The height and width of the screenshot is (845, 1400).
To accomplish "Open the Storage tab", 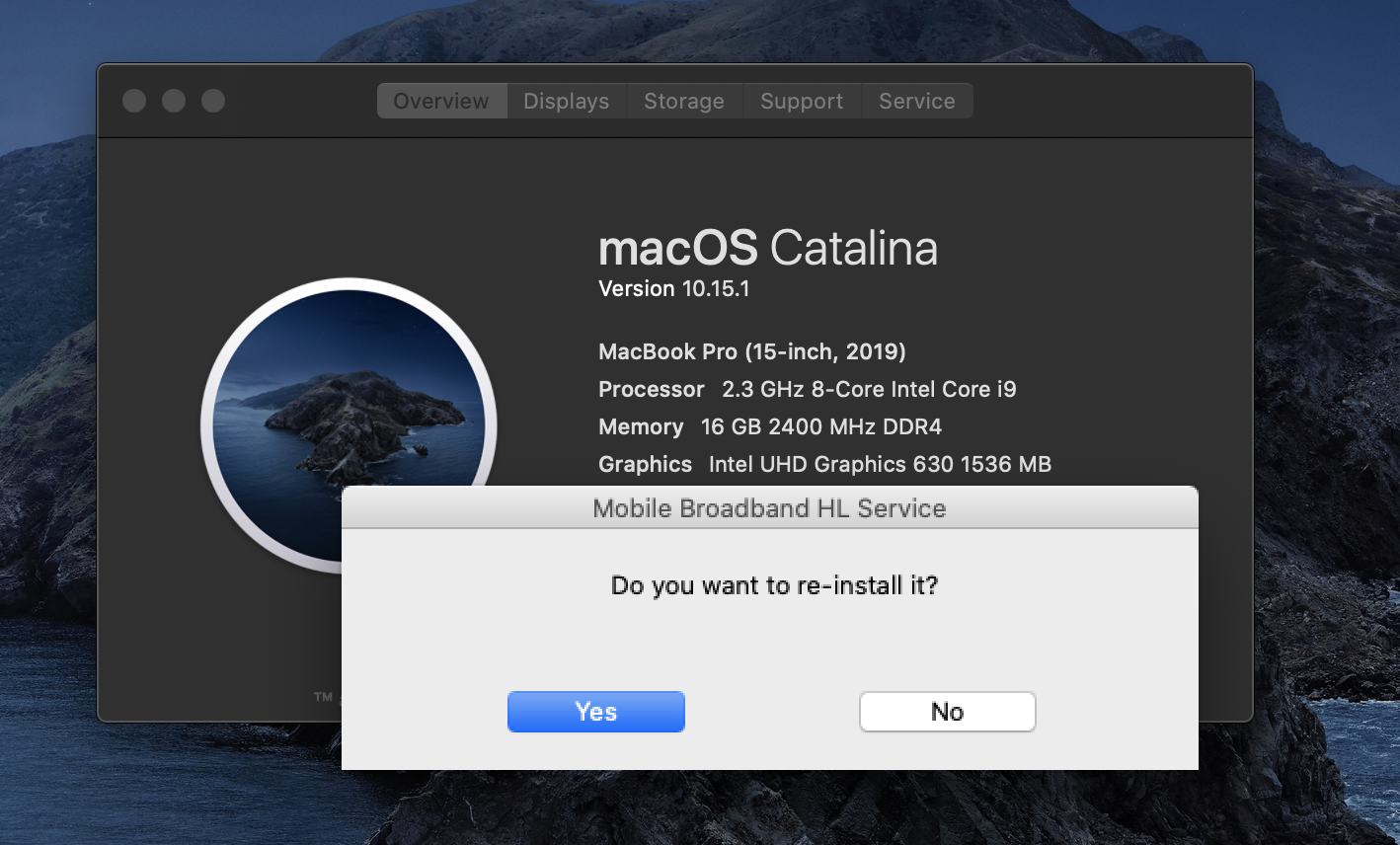I will (684, 101).
